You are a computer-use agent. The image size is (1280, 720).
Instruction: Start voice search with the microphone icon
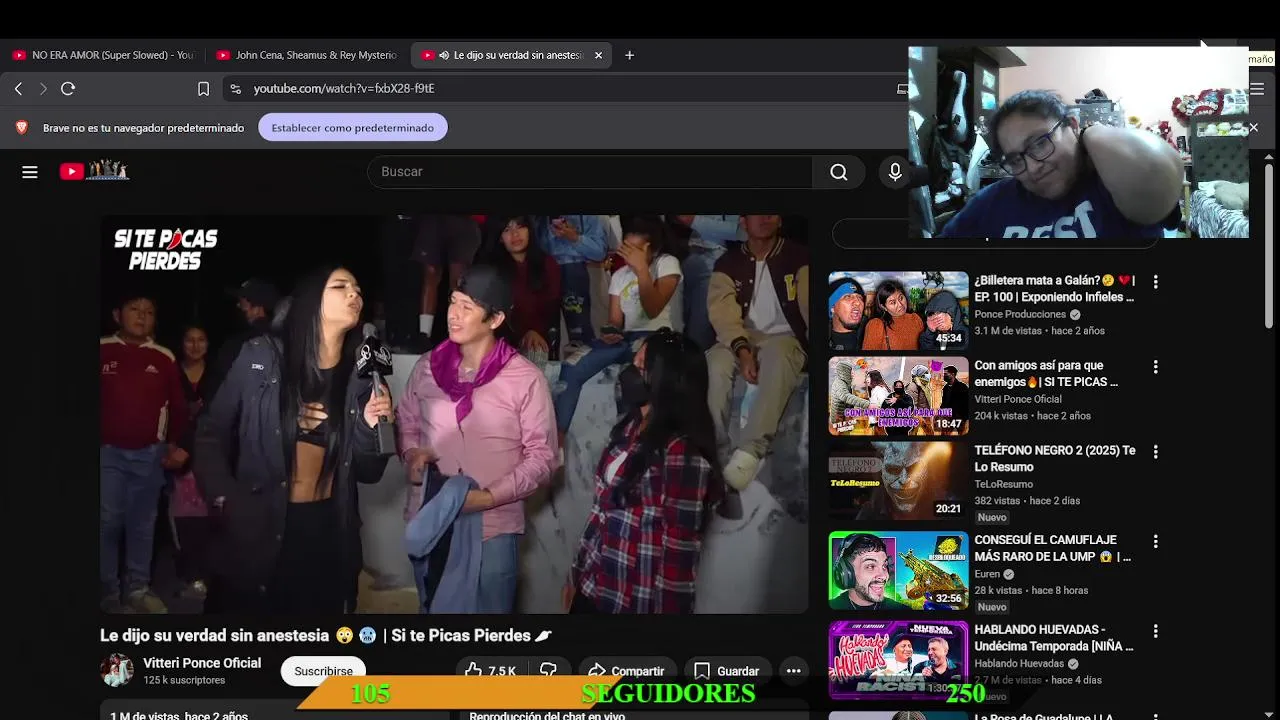[x=895, y=172]
